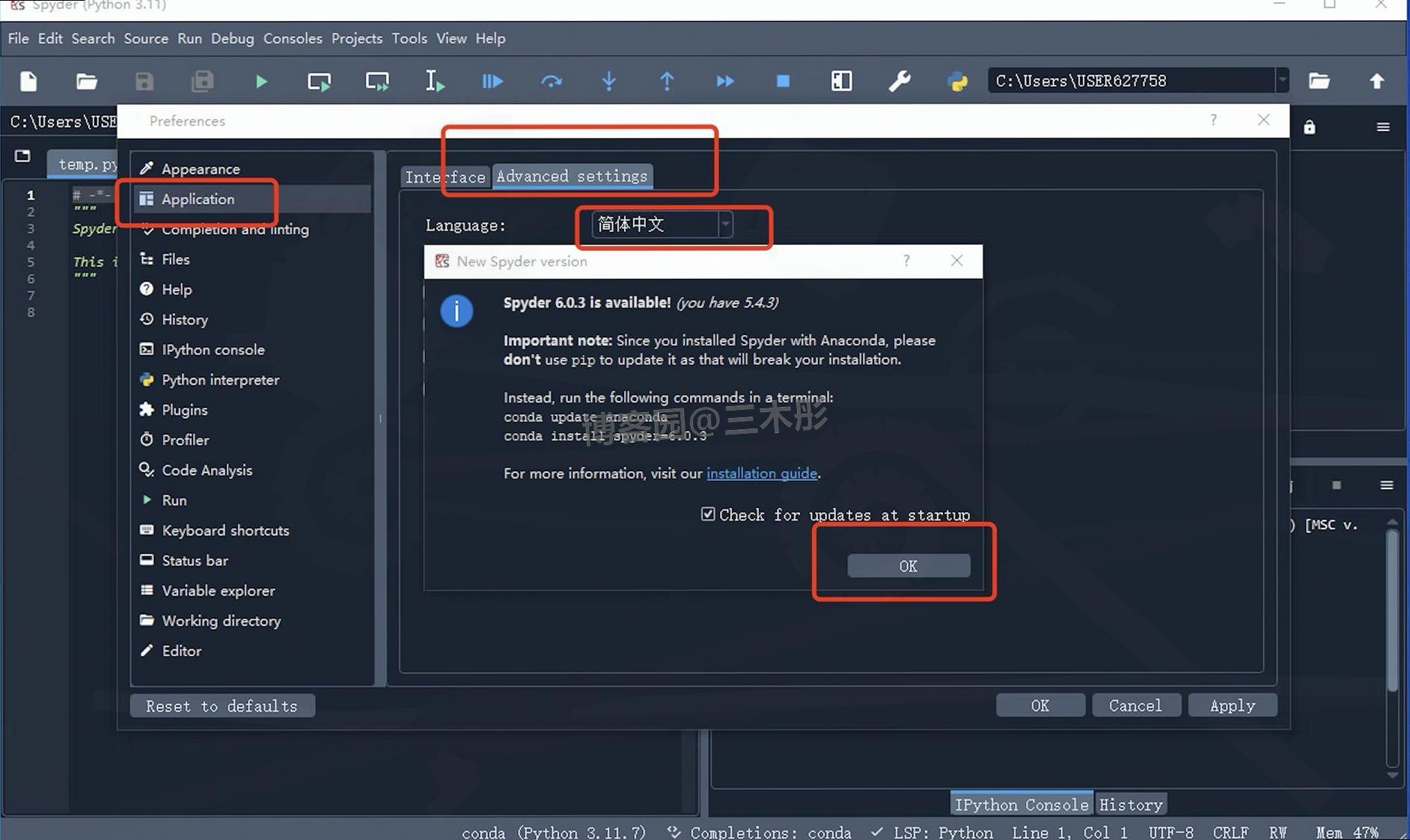Click the Apply button in Preferences
This screenshot has height=840, width=1410.
tap(1232, 705)
